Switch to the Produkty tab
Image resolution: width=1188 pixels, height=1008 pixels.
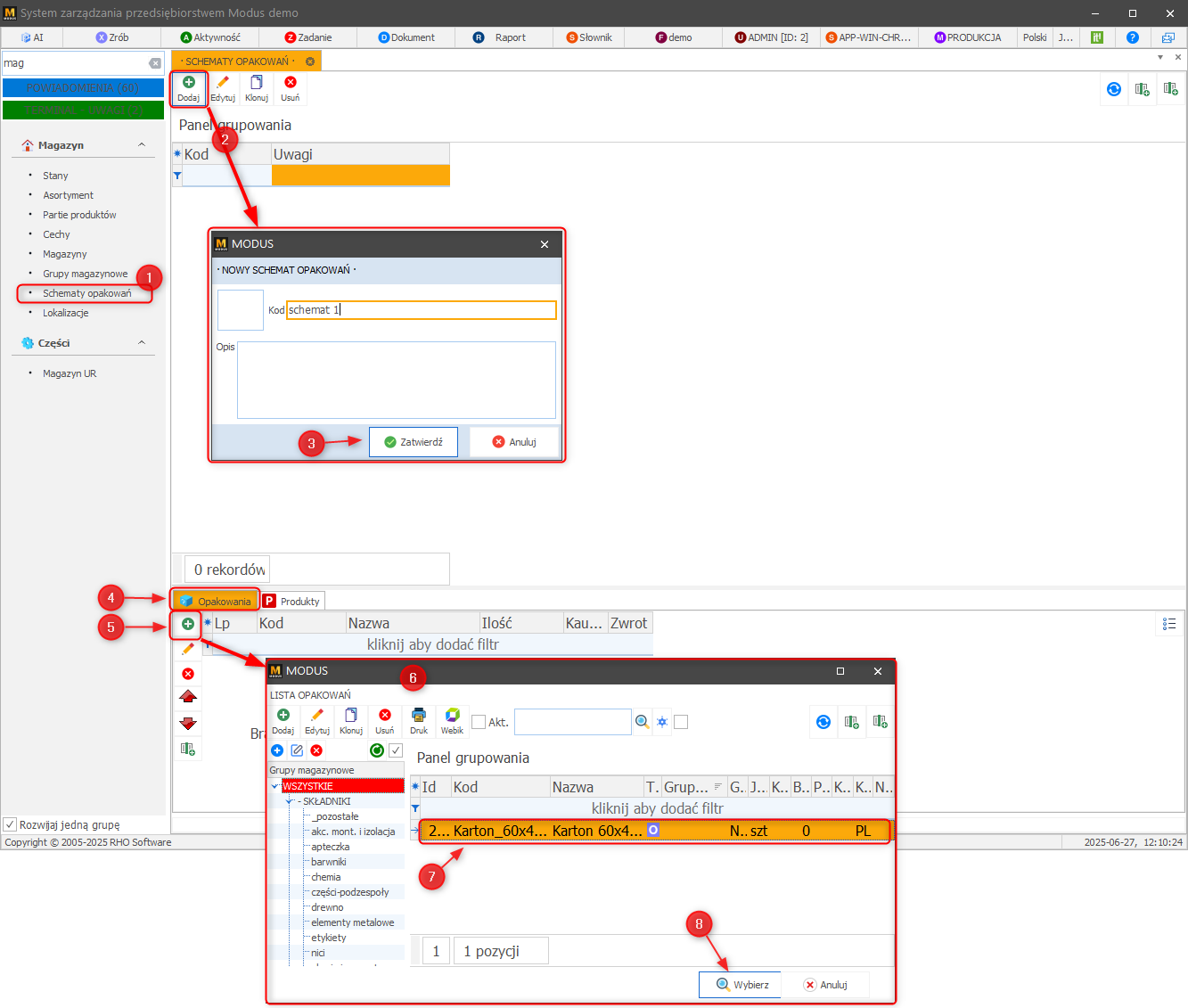(291, 602)
